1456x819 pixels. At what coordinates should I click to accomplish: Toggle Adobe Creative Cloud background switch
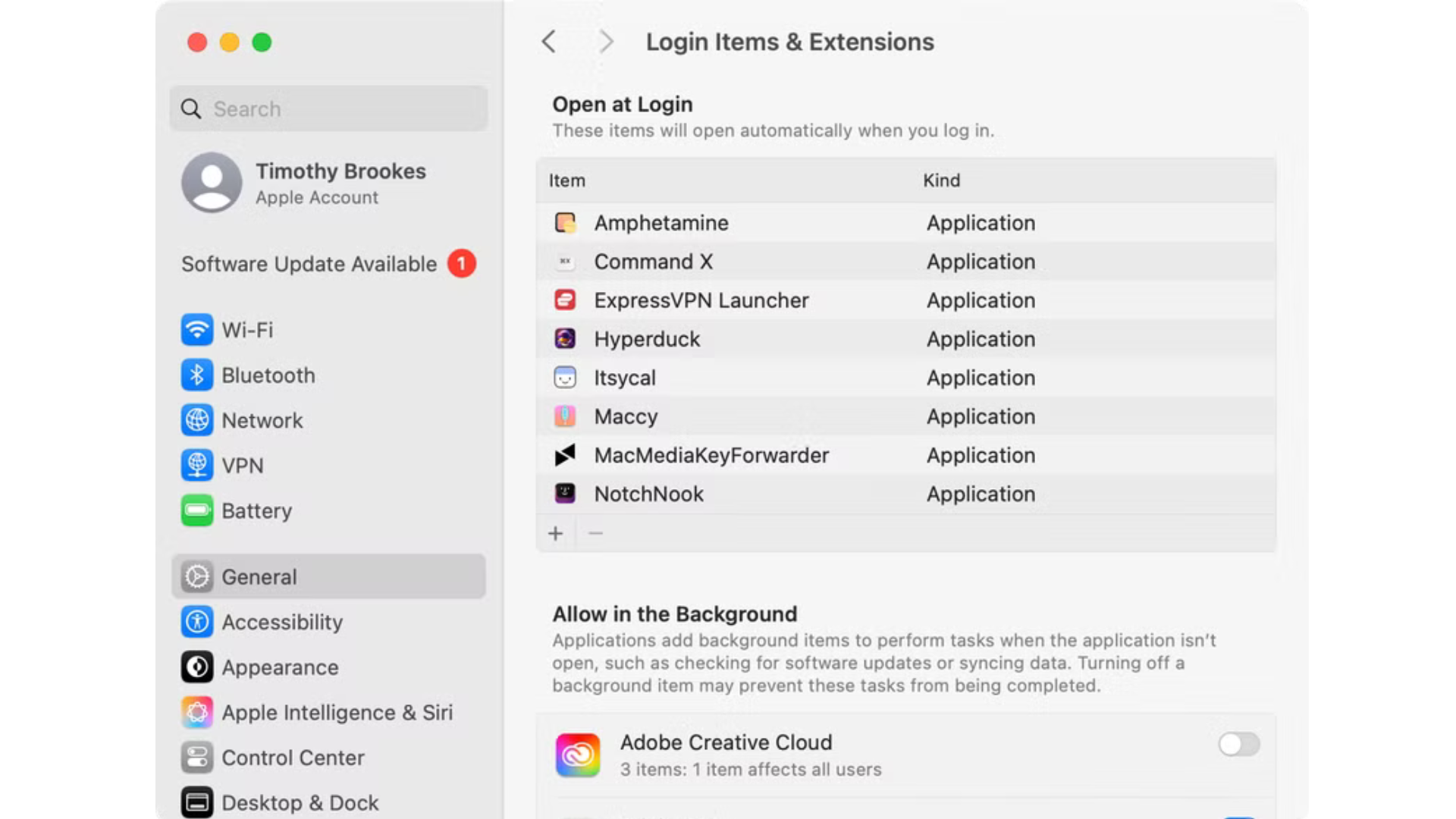click(1238, 744)
